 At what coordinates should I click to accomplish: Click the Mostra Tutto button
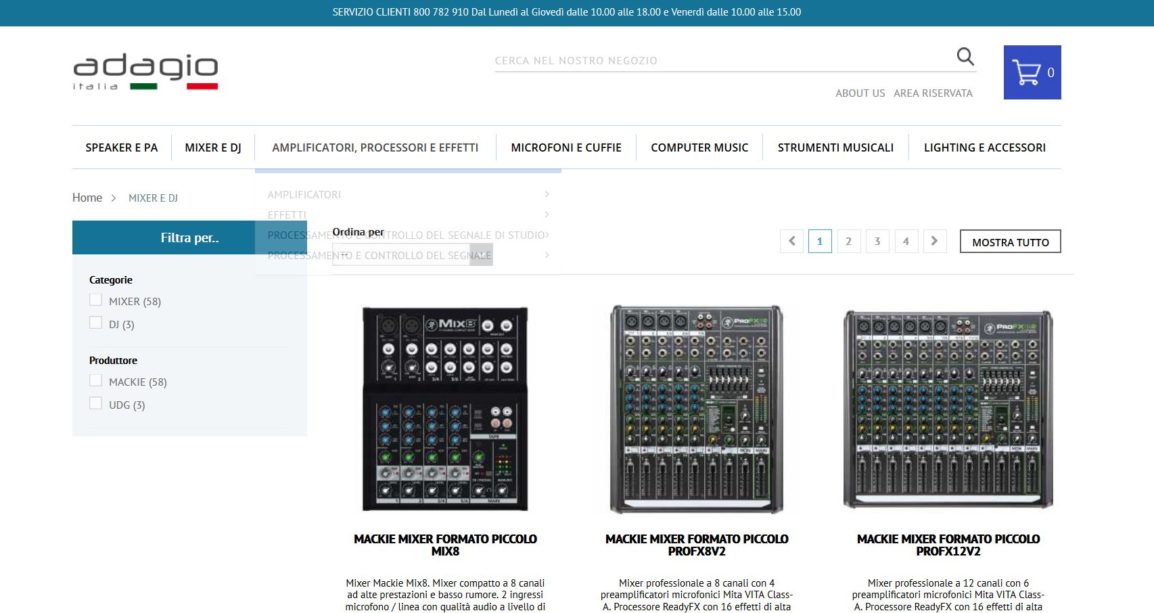tap(1010, 242)
